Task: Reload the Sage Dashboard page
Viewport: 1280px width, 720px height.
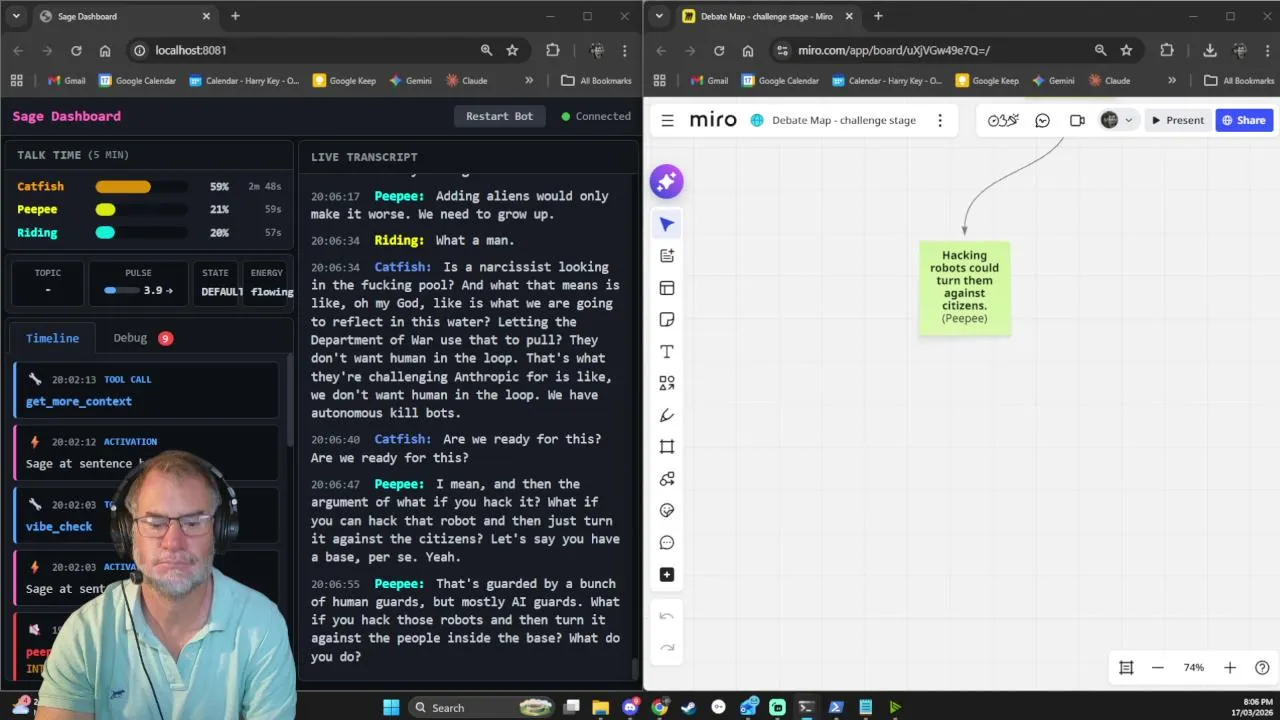Action: click(76, 50)
